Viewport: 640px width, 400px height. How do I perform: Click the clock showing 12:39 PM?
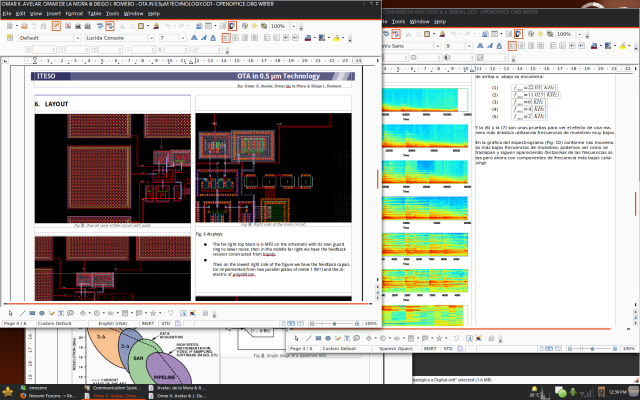pos(619,392)
